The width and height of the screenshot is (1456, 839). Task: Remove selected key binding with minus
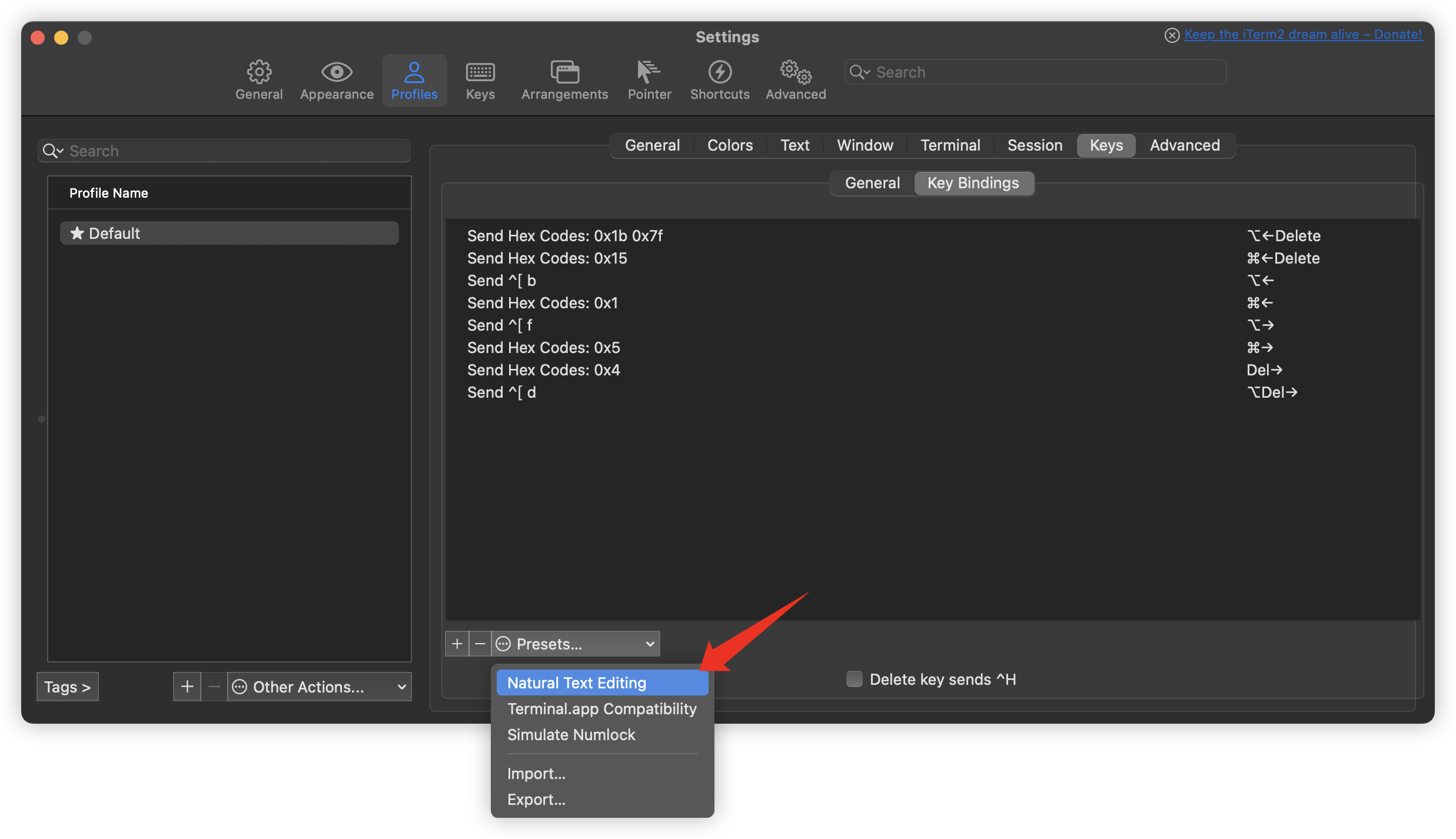click(x=480, y=644)
